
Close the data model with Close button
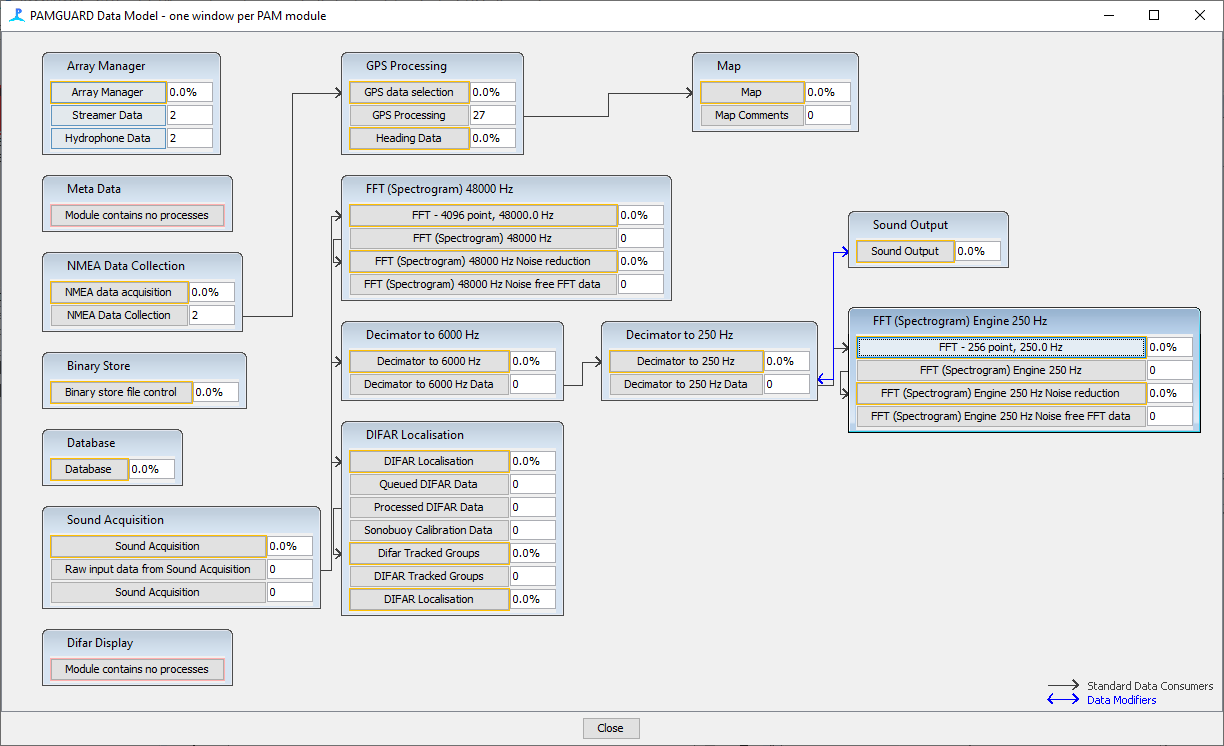pyautogui.click(x=611, y=728)
